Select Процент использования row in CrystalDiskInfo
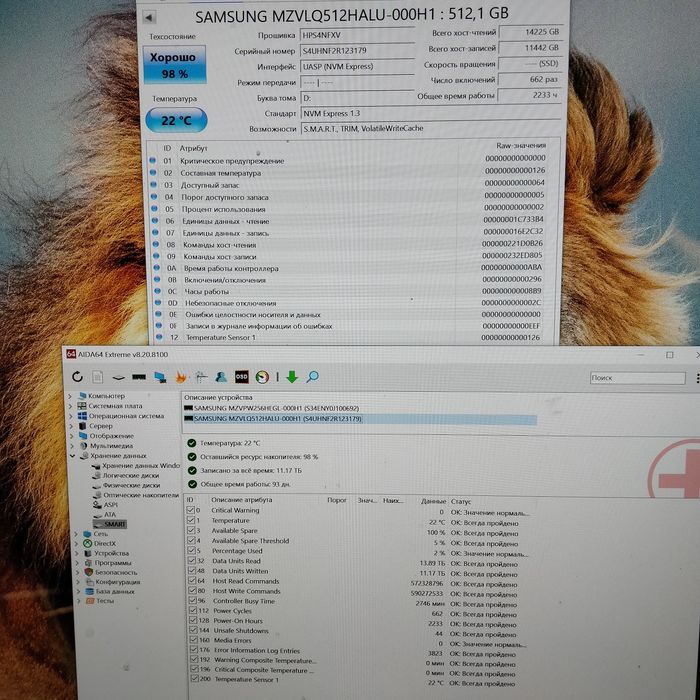Image resolution: width=700 pixels, height=700 pixels. click(350, 209)
